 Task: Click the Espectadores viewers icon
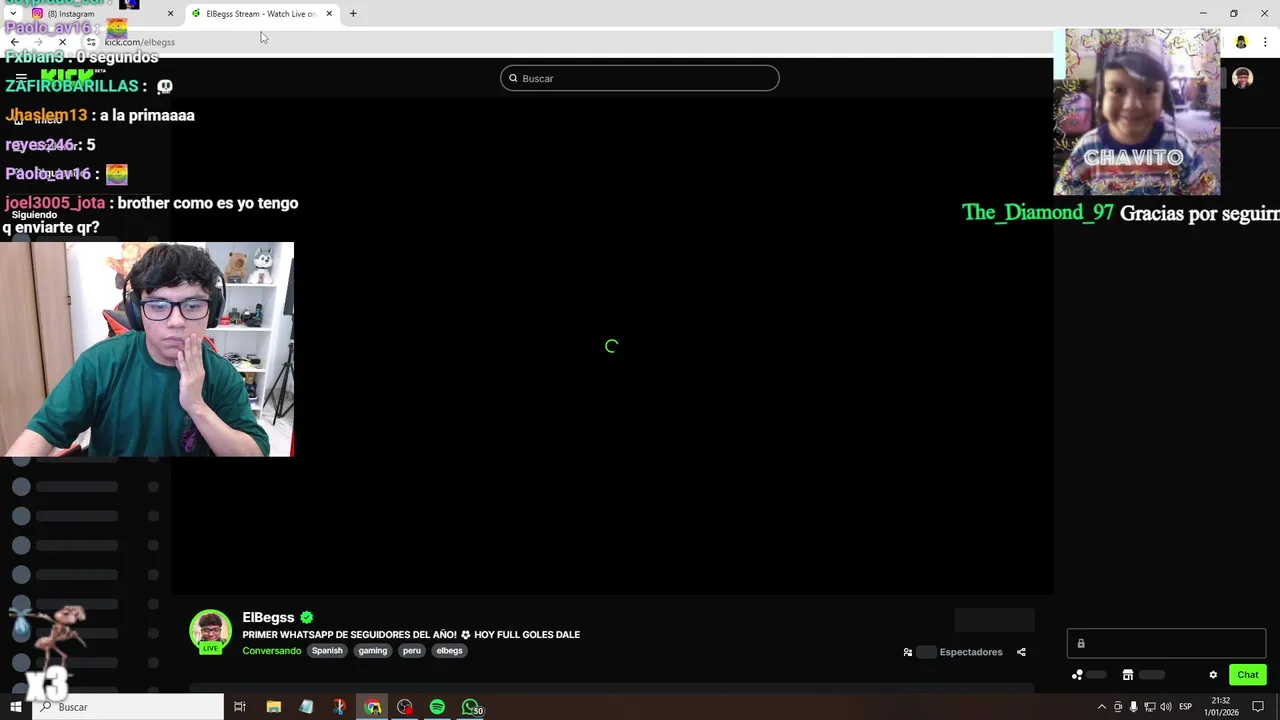click(908, 652)
